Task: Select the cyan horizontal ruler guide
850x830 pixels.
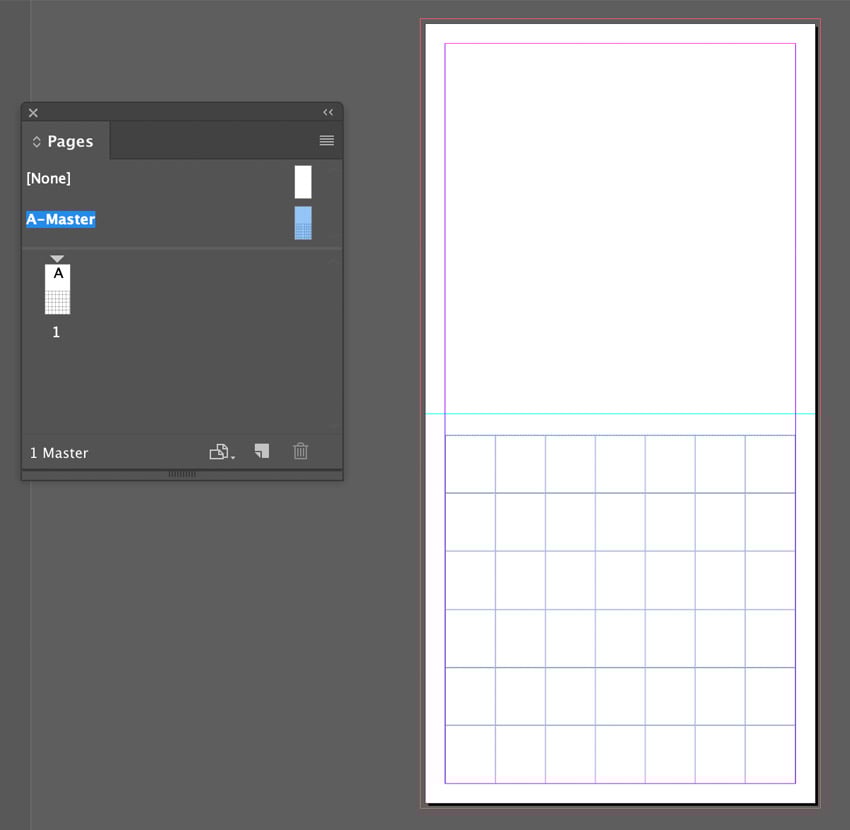Action: 620,414
